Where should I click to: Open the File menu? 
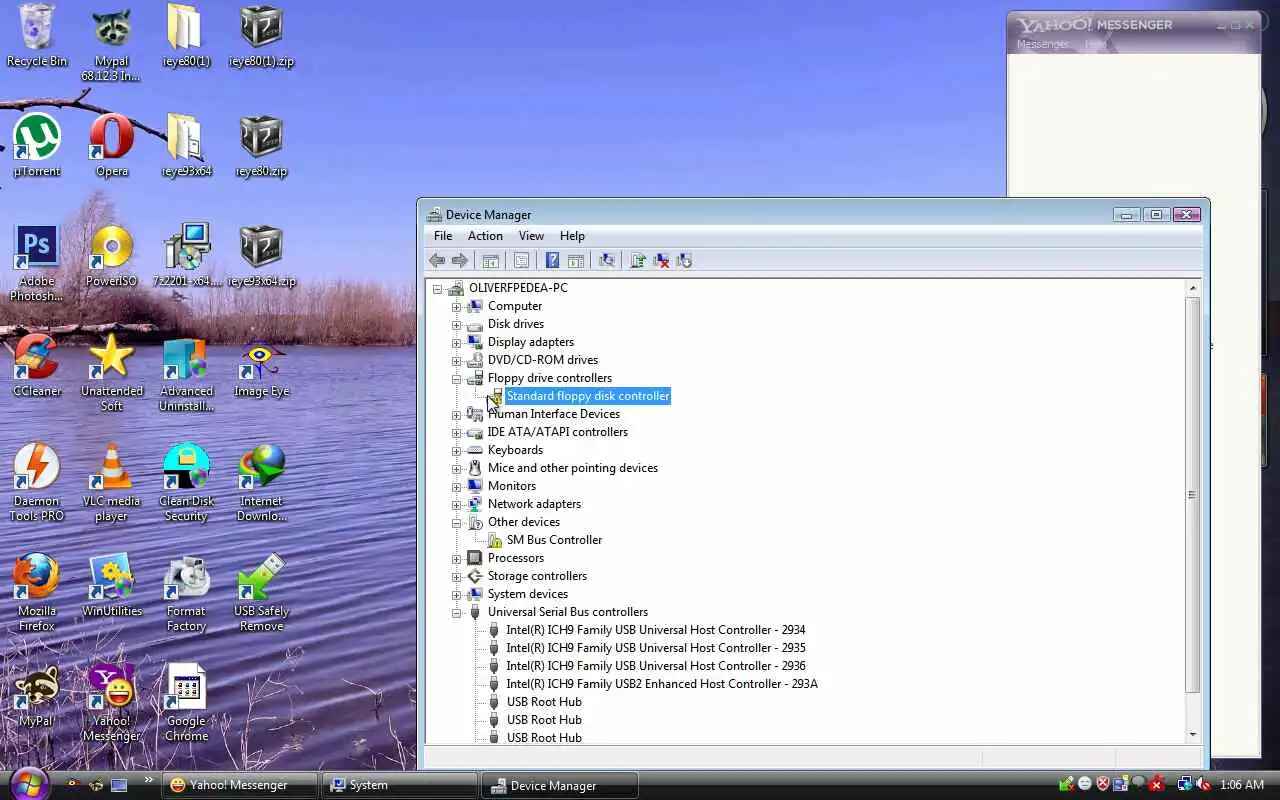(x=443, y=236)
